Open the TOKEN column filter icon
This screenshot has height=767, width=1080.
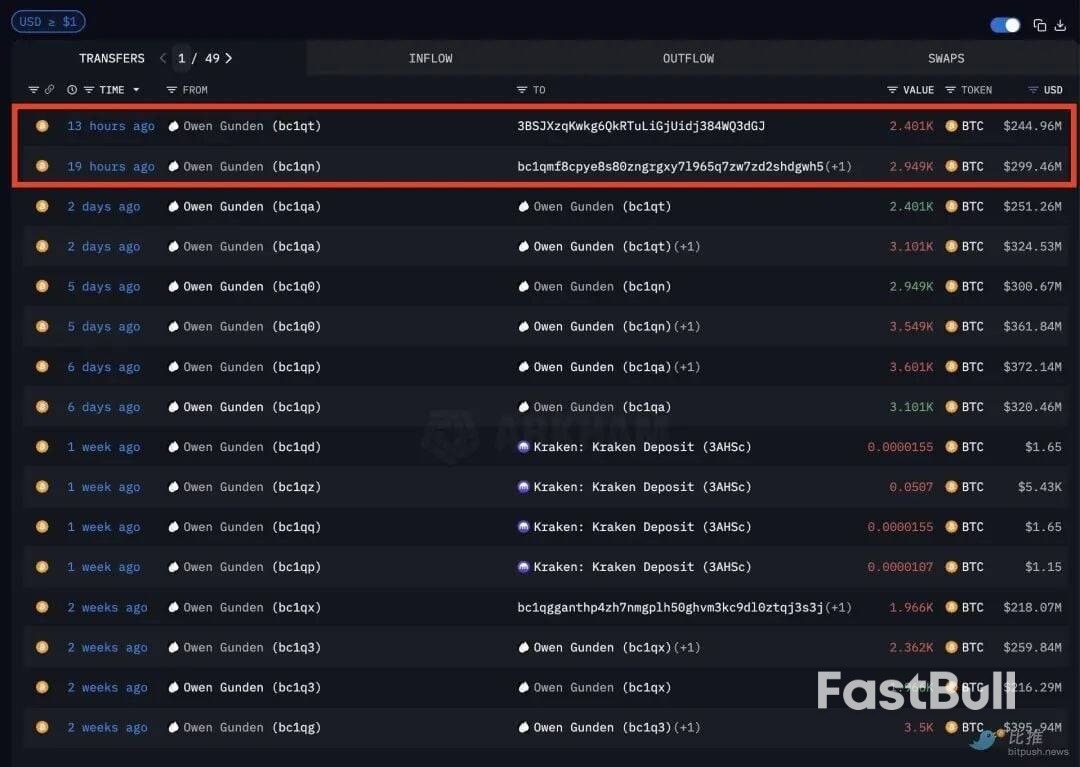point(950,90)
